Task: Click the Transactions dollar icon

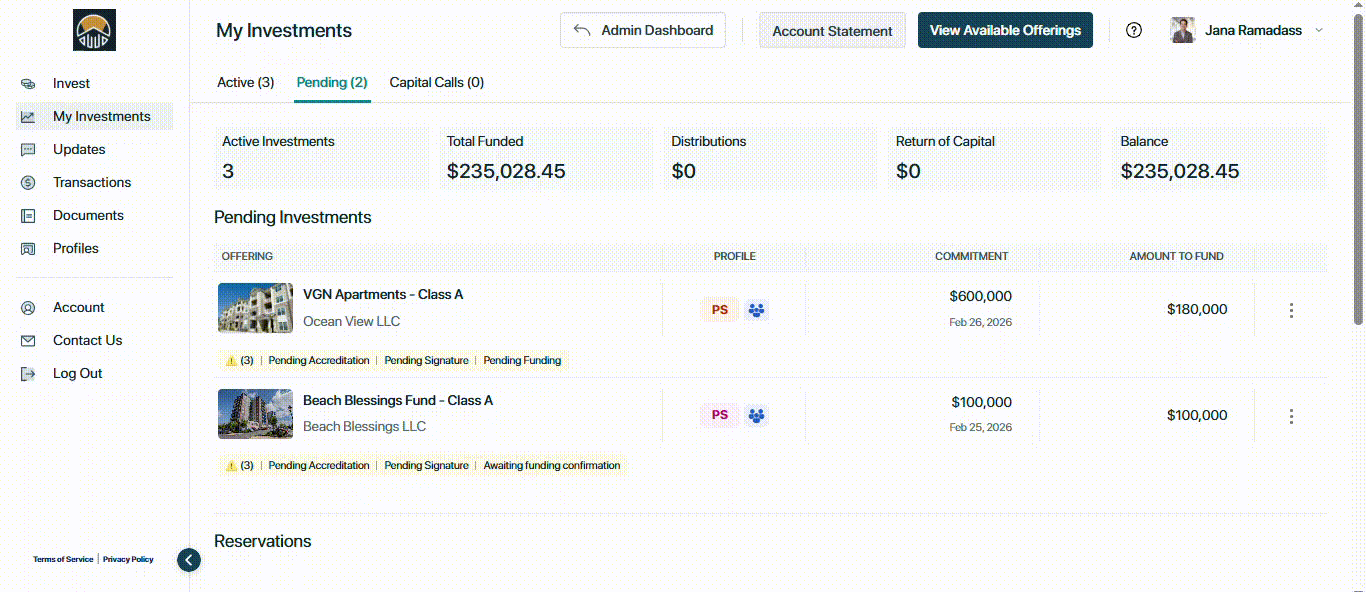Action: (29, 183)
